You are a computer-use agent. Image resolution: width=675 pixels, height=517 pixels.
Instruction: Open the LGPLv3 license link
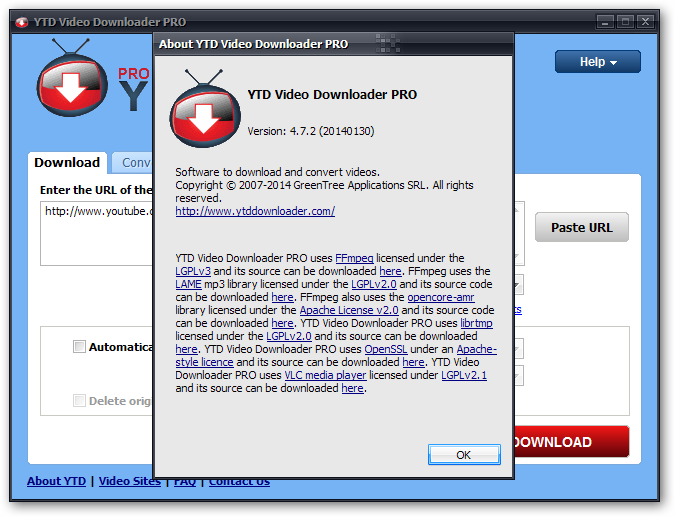(x=193, y=271)
